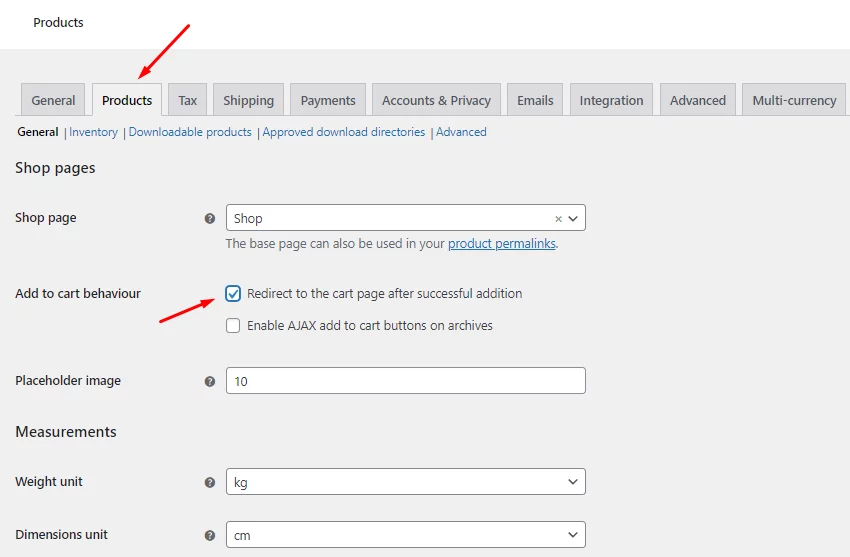Click help icon beside Dimensions unit
This screenshot has height=557, width=850.
click(x=210, y=535)
